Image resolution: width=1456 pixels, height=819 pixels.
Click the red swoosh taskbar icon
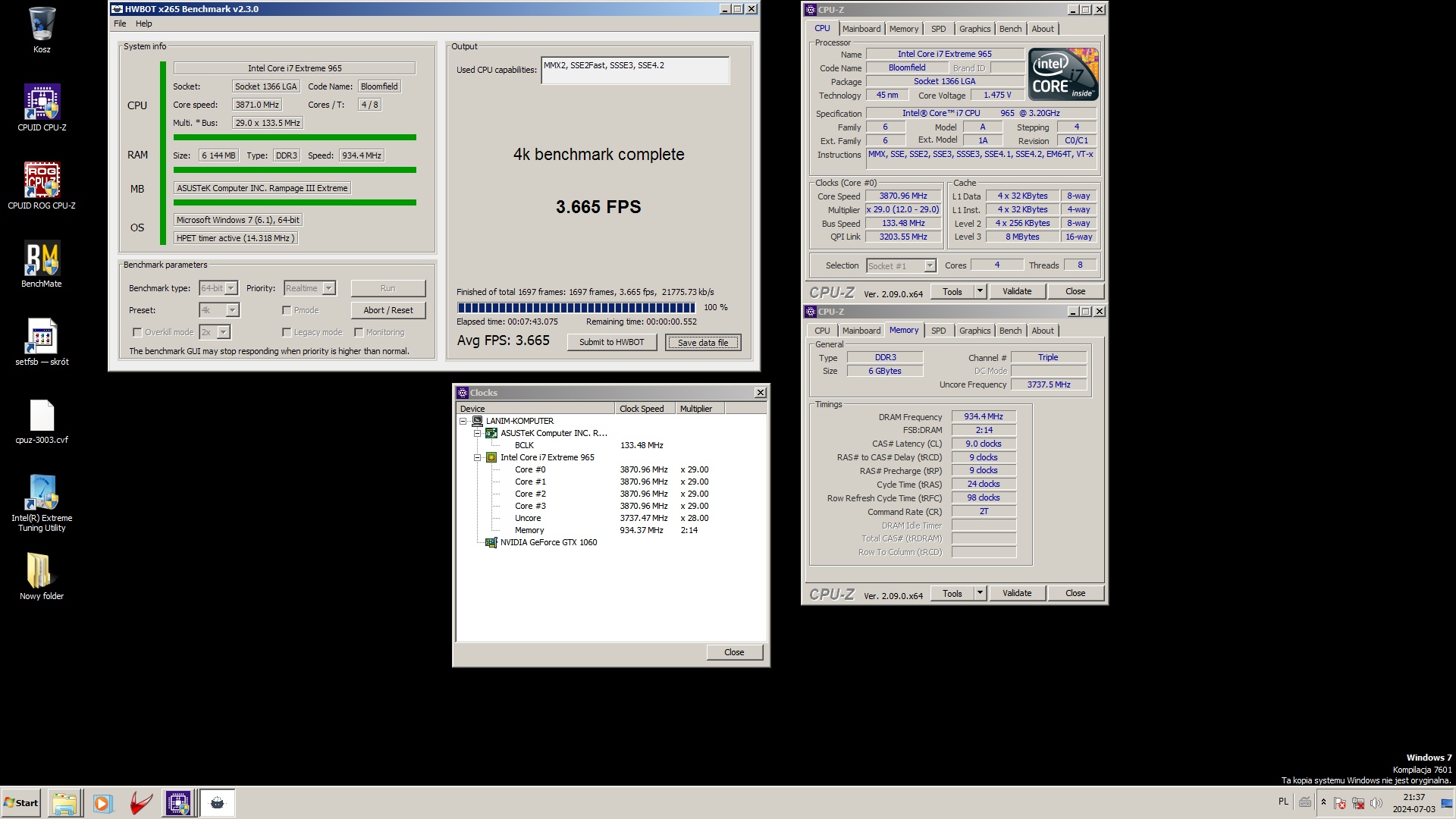coord(140,803)
